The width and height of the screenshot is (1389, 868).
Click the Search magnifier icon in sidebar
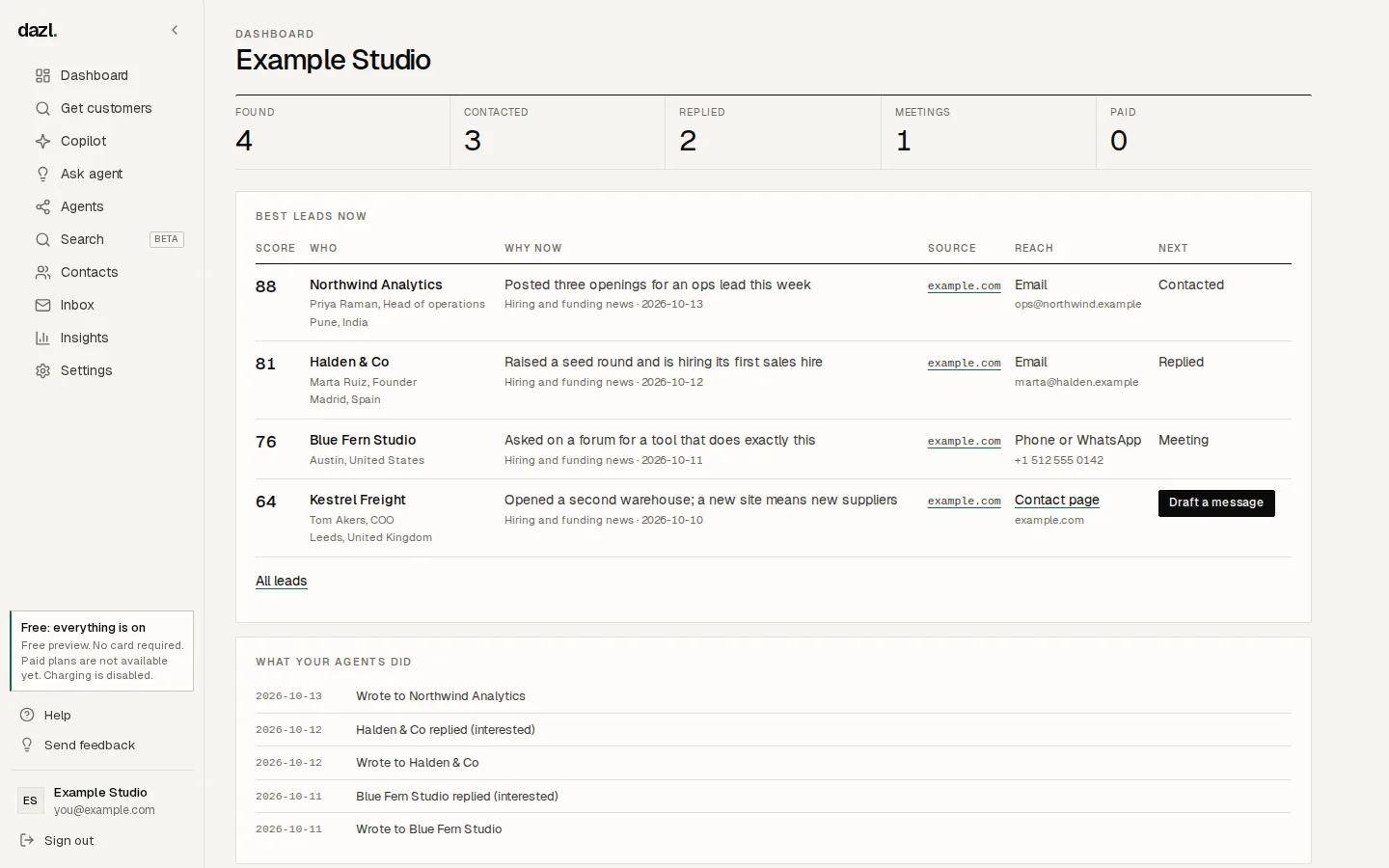pos(42,239)
